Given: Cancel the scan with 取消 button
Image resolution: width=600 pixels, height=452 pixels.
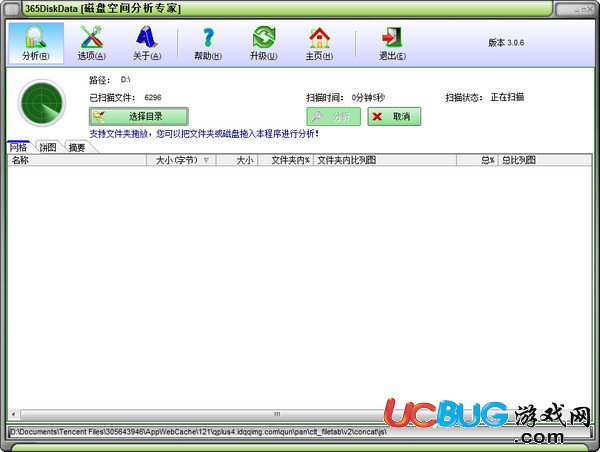Looking at the screenshot, I should click(x=394, y=116).
